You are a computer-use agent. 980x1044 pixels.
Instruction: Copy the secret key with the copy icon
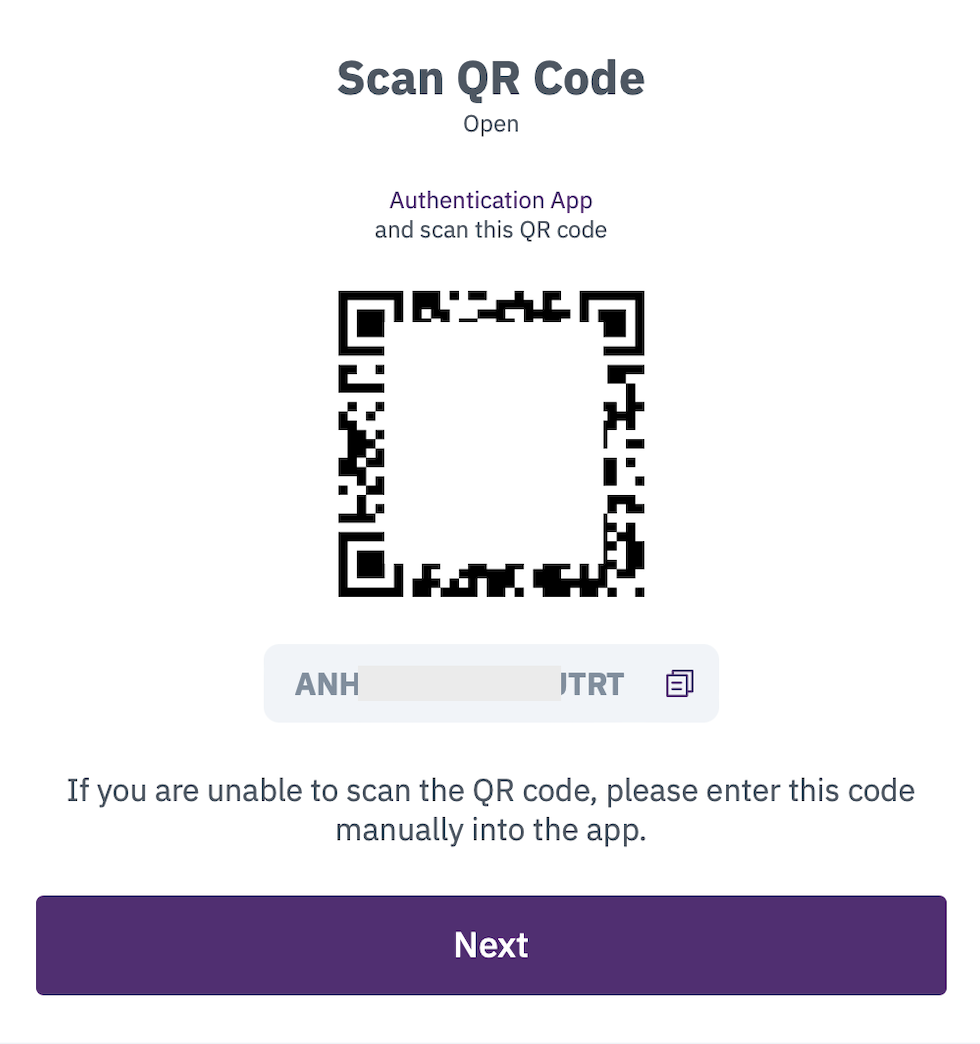(x=680, y=683)
